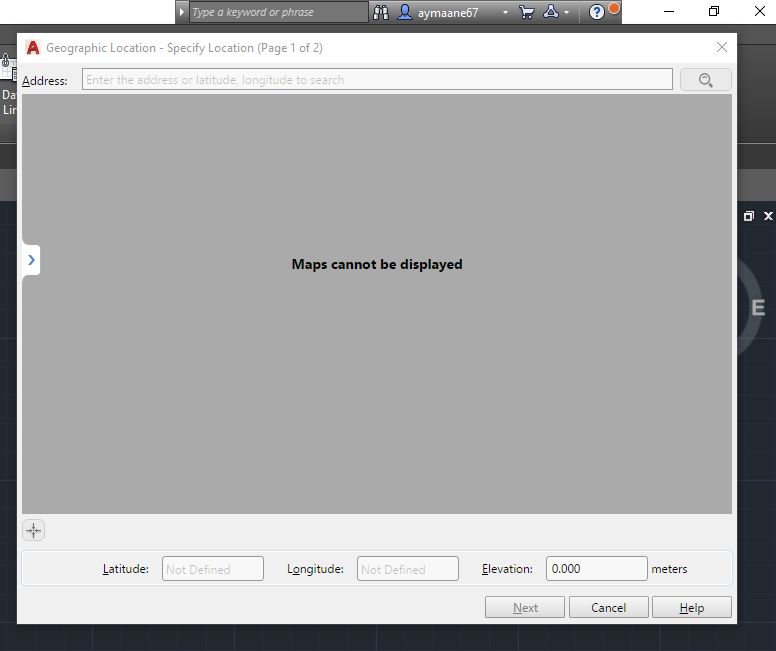Close the drawing viewport
The image size is (776, 651).
768,216
